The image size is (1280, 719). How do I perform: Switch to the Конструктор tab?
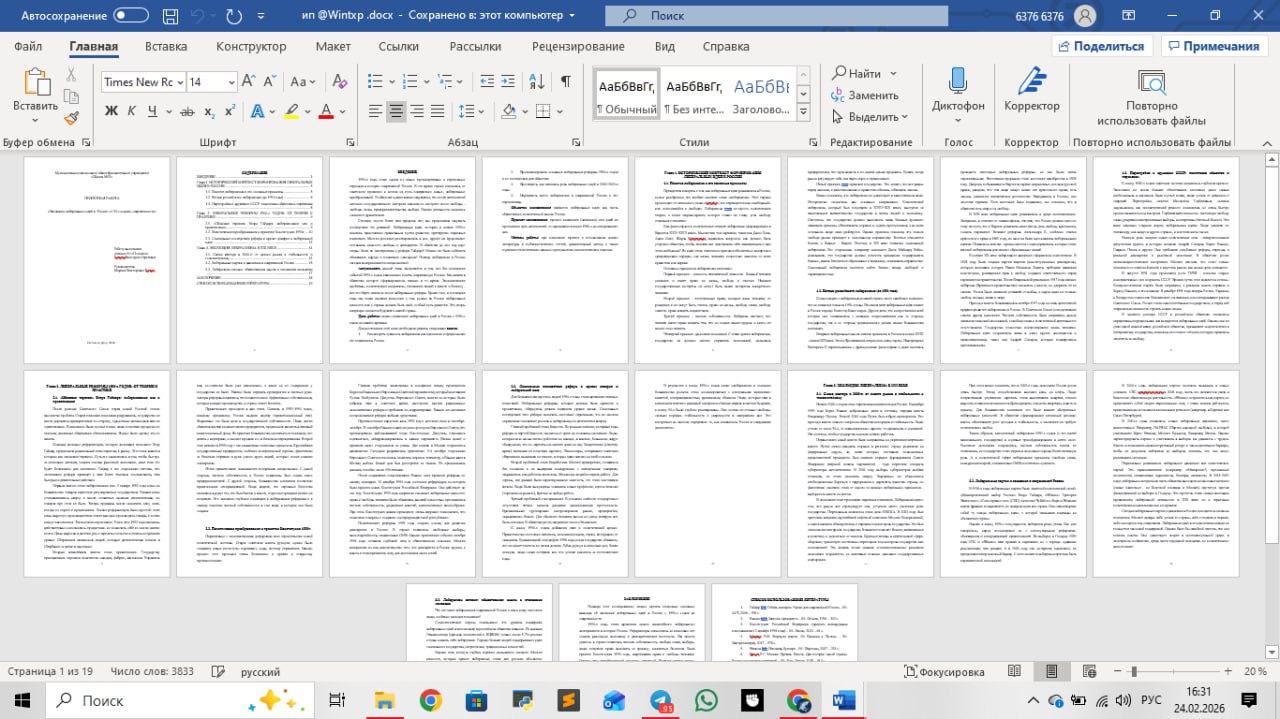251,46
